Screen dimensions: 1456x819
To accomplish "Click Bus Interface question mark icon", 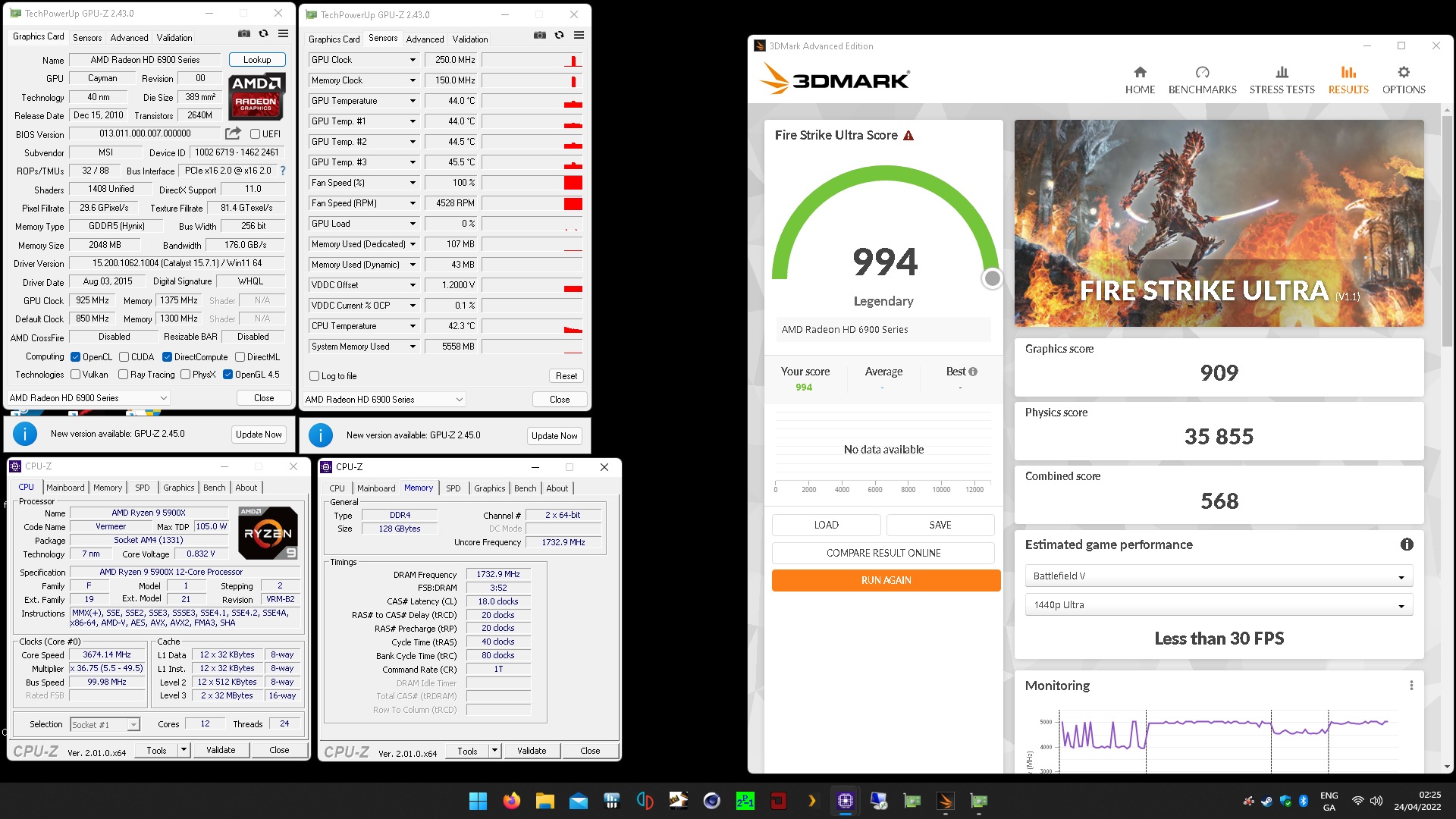I will [283, 171].
